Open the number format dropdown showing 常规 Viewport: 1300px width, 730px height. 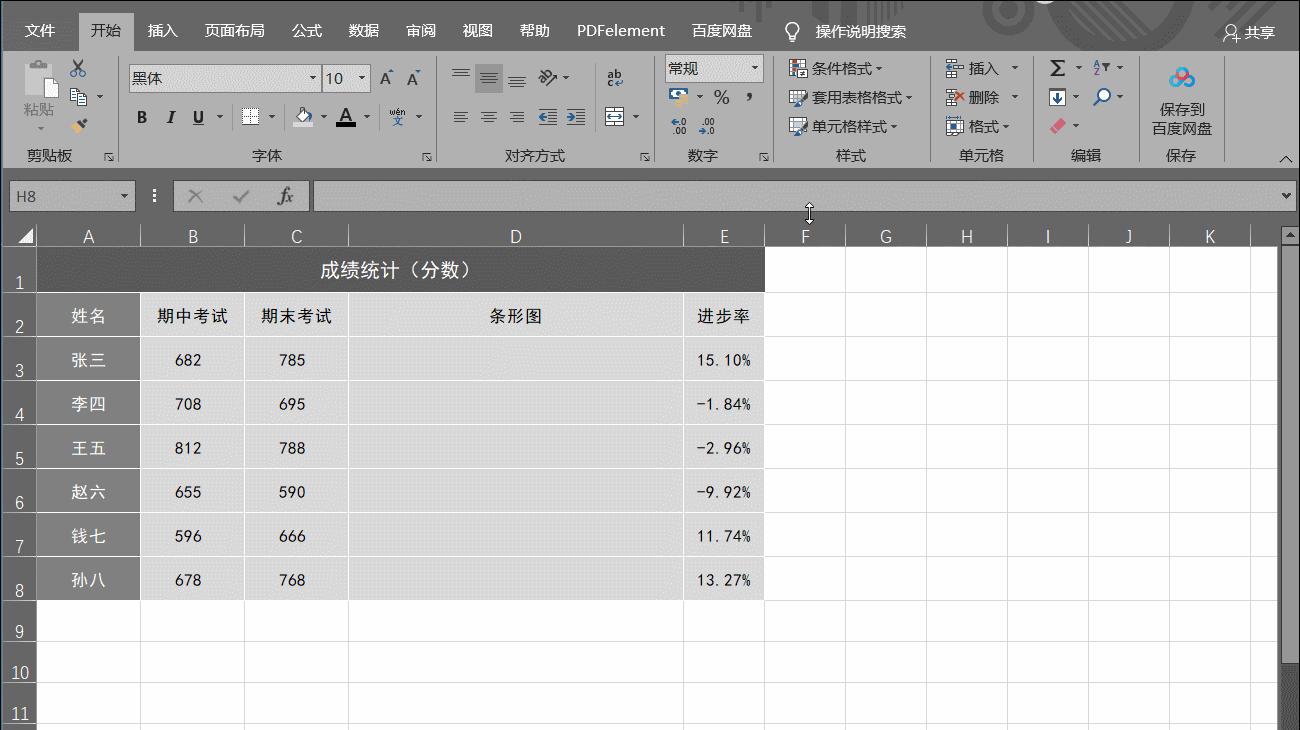click(712, 67)
